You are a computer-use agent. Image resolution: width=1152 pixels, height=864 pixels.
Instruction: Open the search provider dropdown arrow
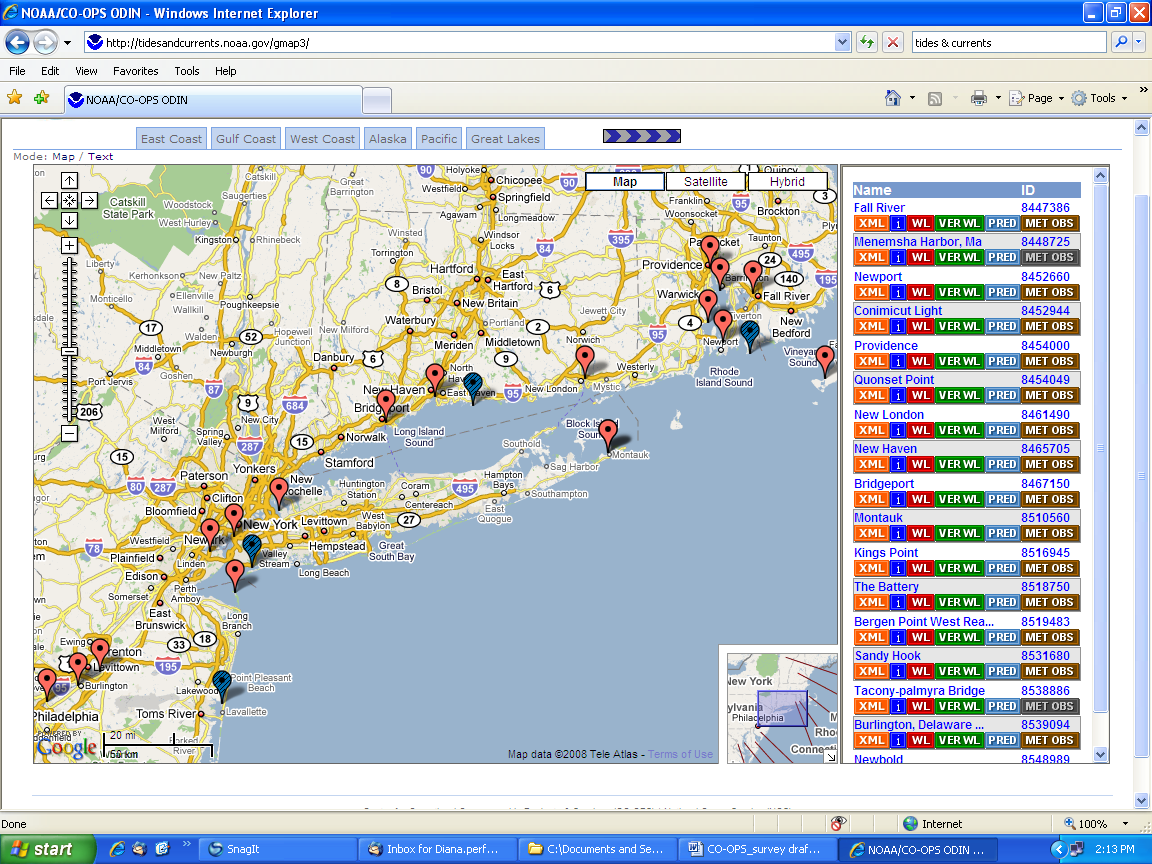(1139, 43)
